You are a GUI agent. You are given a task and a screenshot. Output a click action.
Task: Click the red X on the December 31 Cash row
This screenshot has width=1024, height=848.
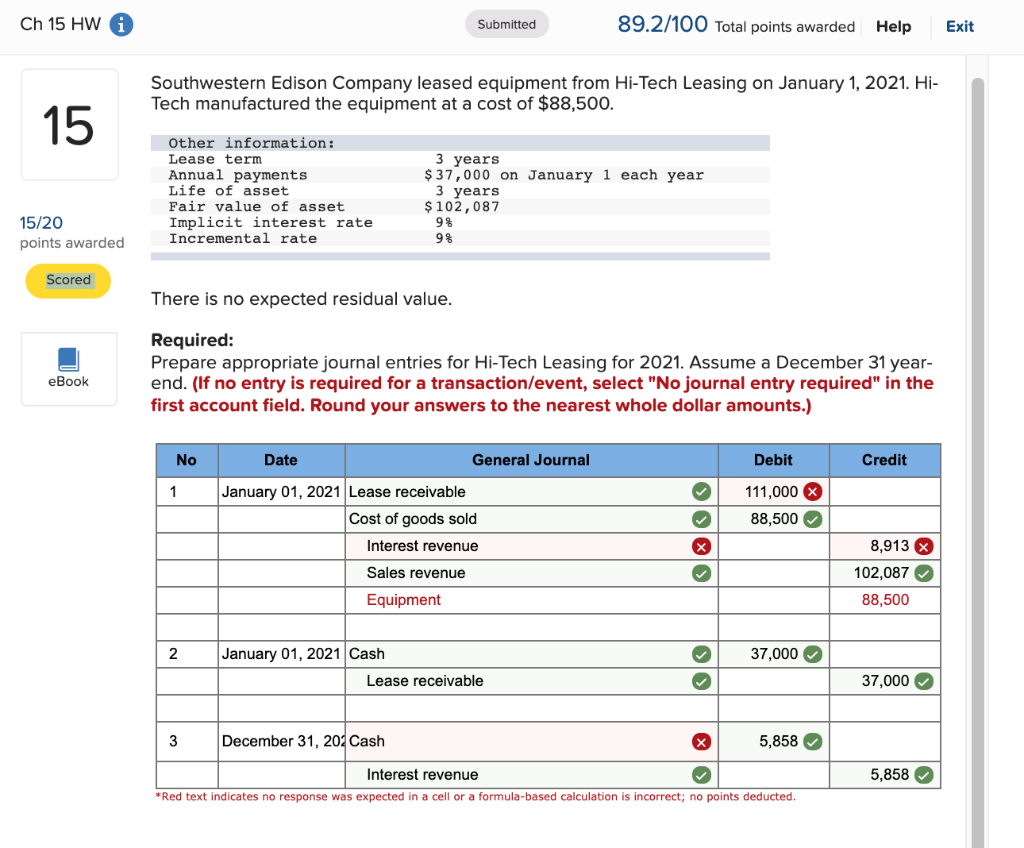click(x=700, y=741)
